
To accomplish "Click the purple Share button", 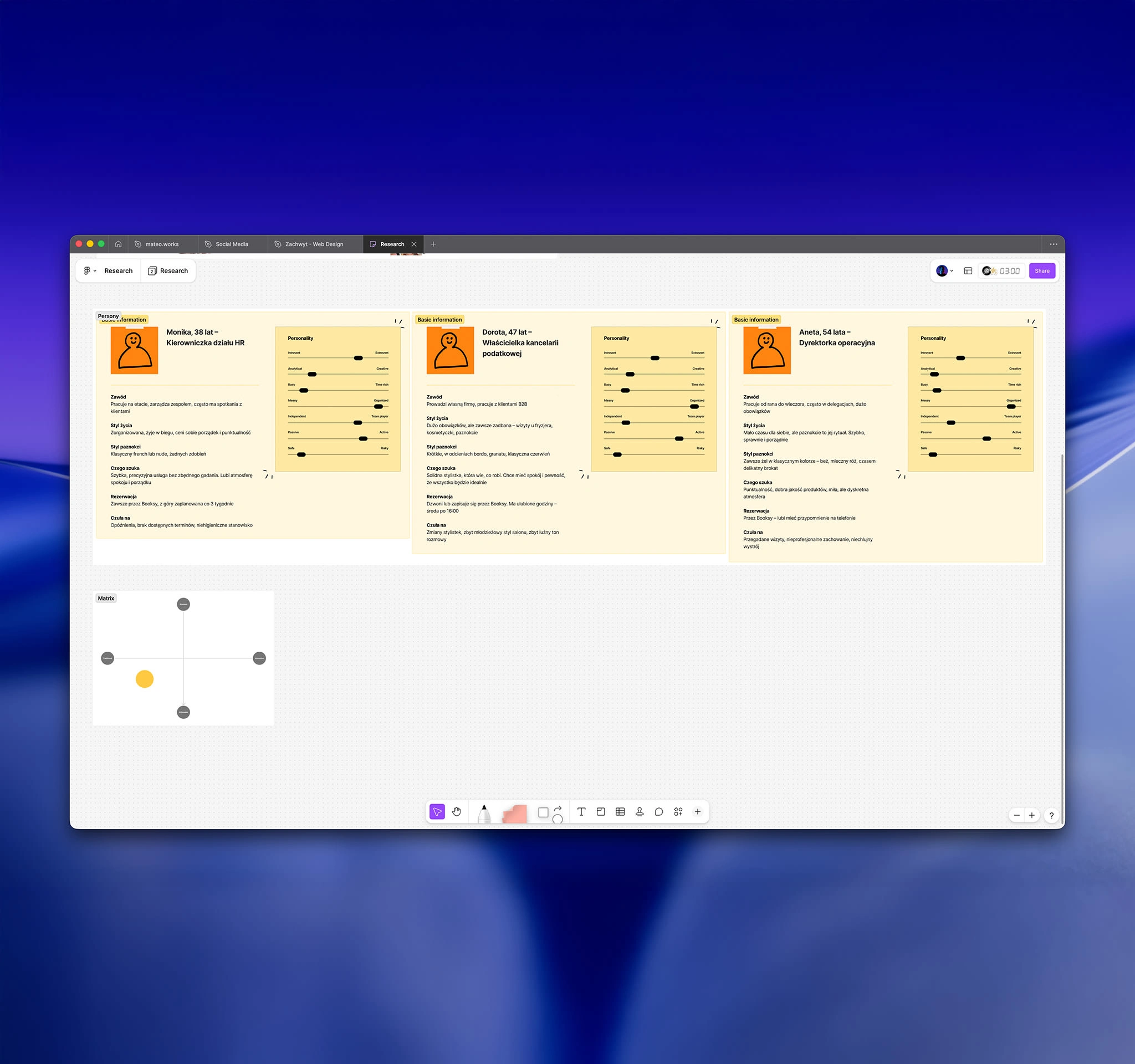I will pyautogui.click(x=1041, y=270).
